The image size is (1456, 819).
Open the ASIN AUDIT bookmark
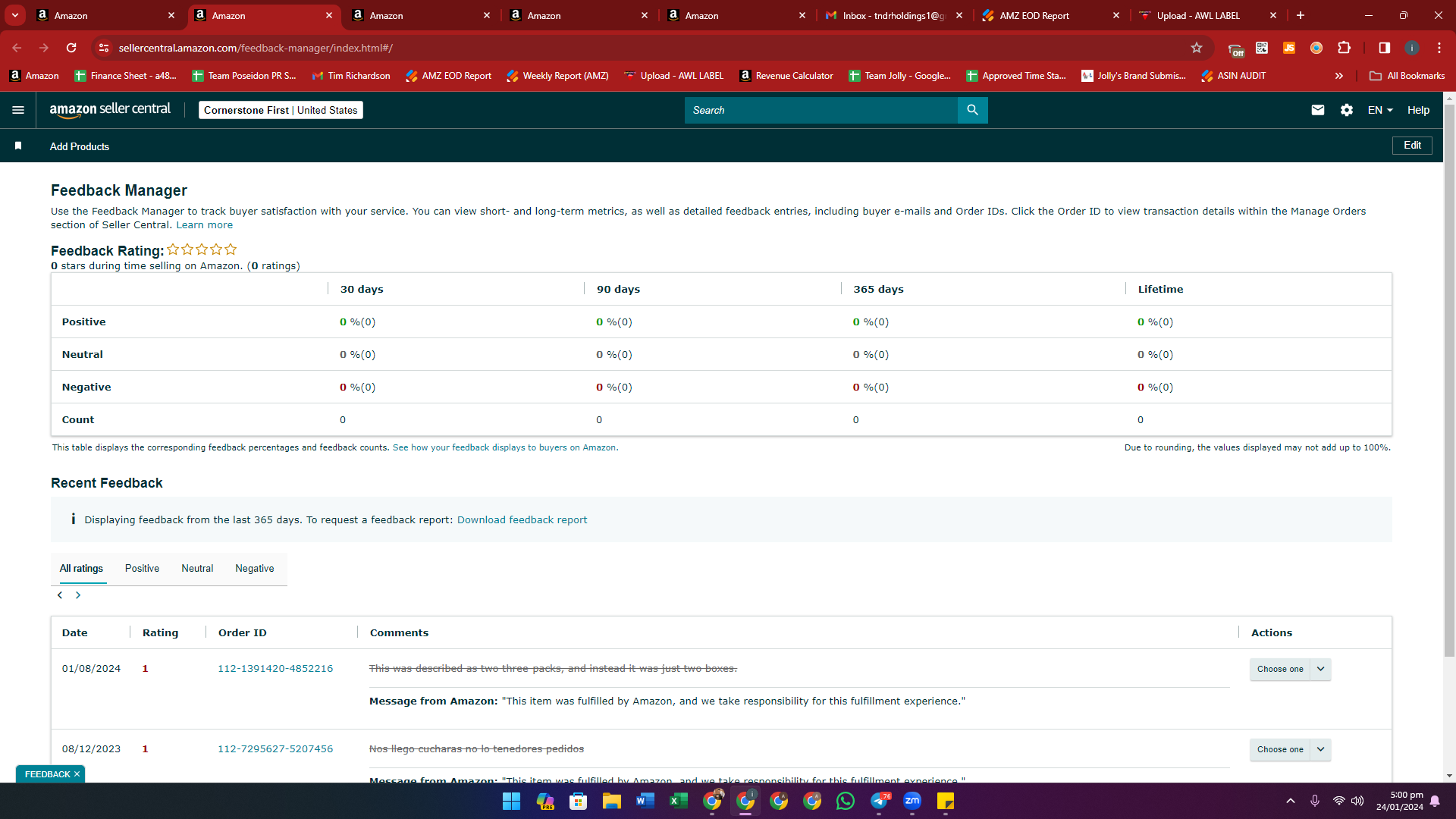[1233, 76]
